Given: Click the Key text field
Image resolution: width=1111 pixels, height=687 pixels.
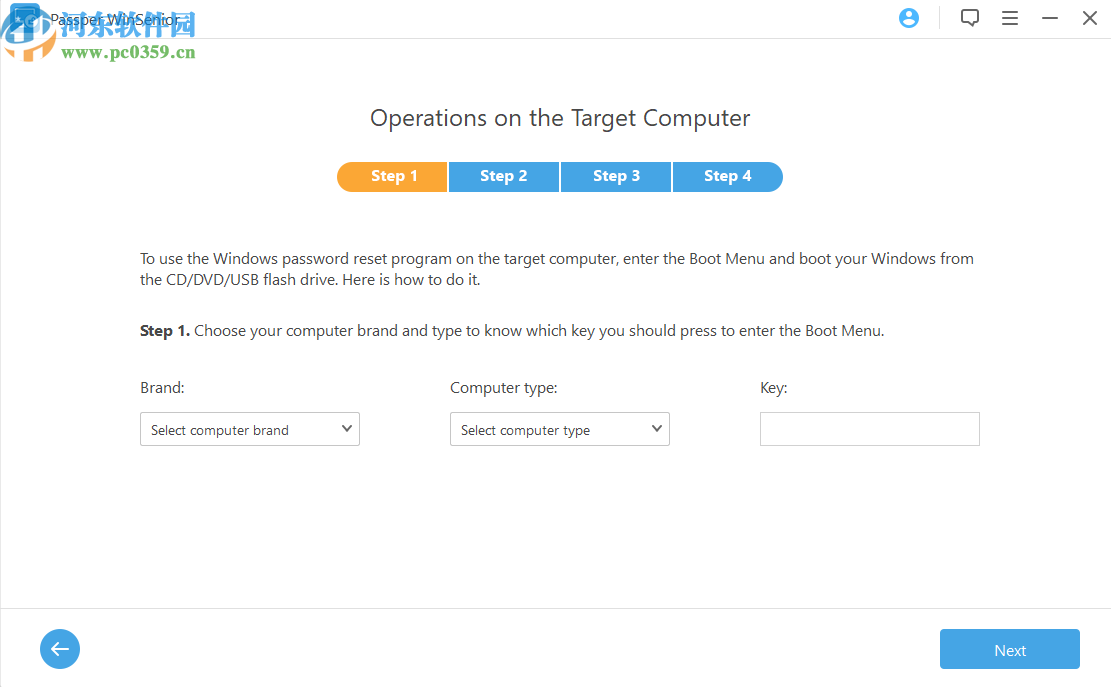Looking at the screenshot, I should pos(869,429).
